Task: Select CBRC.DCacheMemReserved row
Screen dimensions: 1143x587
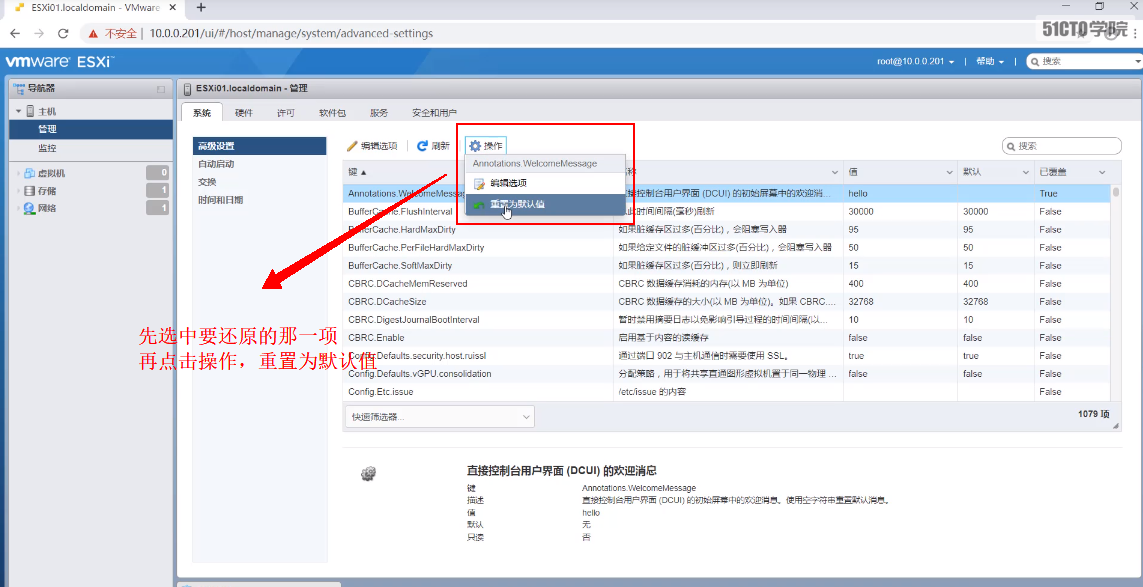Action: tap(727, 284)
